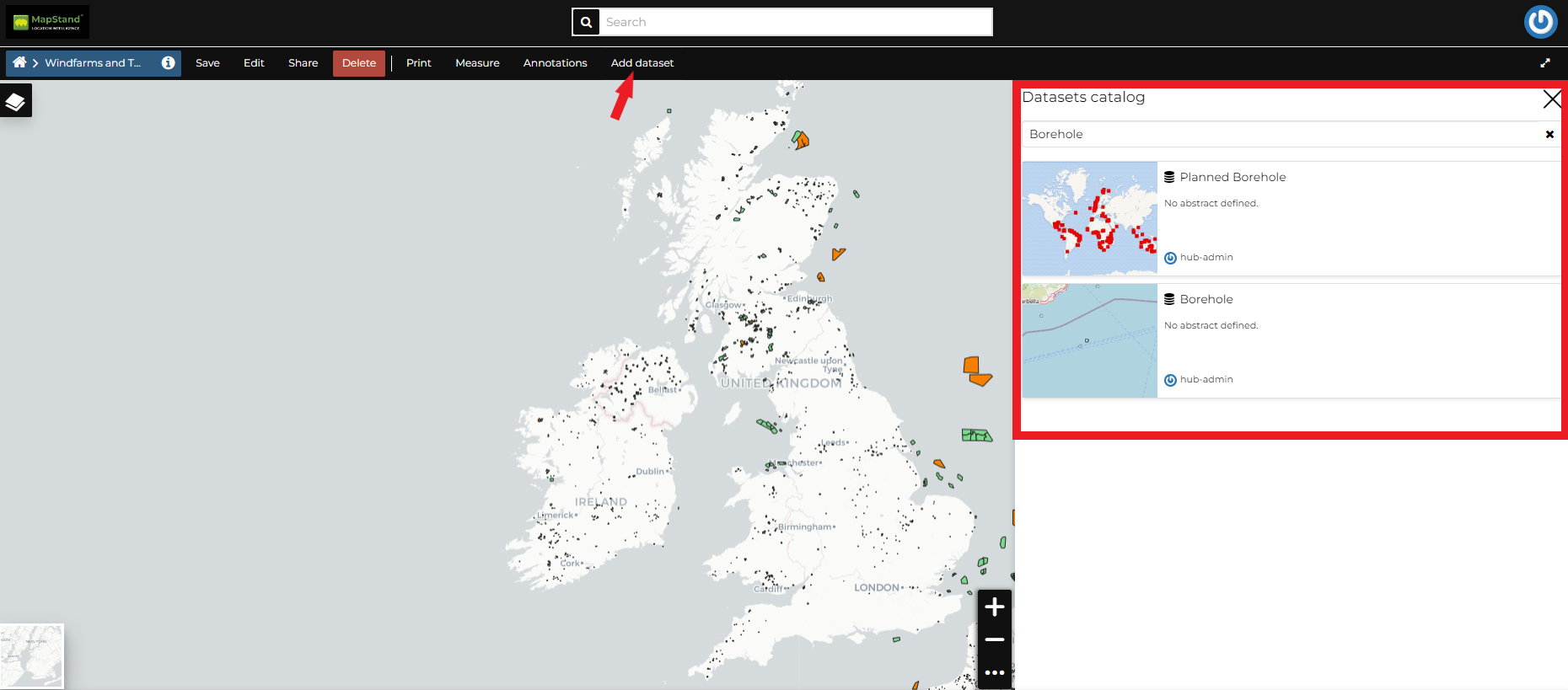Toggle fullscreen with expand arrows icon
This screenshot has width=1568, height=690.
click(x=1544, y=63)
